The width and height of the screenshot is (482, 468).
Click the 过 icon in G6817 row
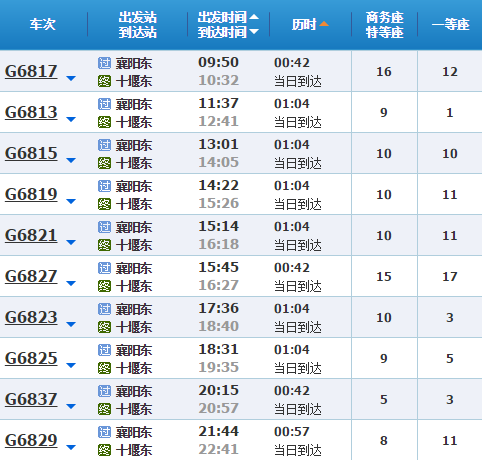click(104, 63)
